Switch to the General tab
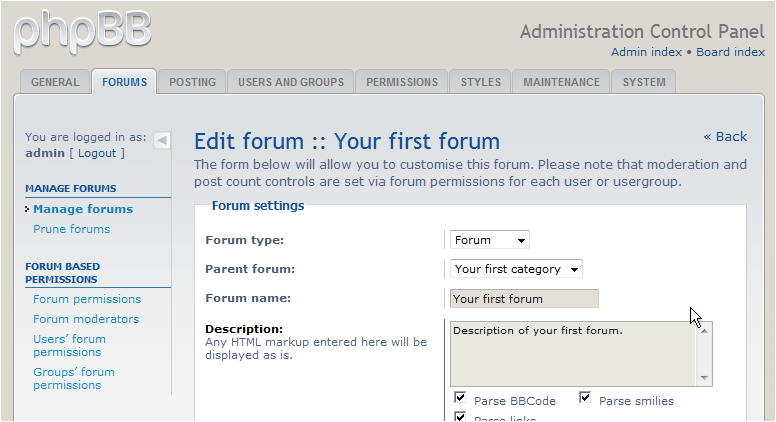Screen dimensions: 776x422 [x=55, y=82]
